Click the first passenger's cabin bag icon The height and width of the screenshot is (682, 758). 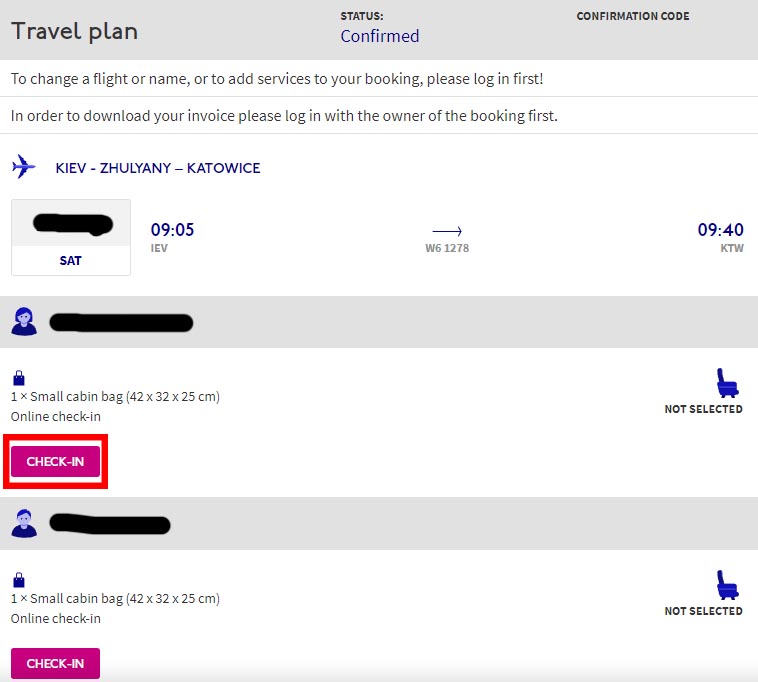click(x=18, y=378)
